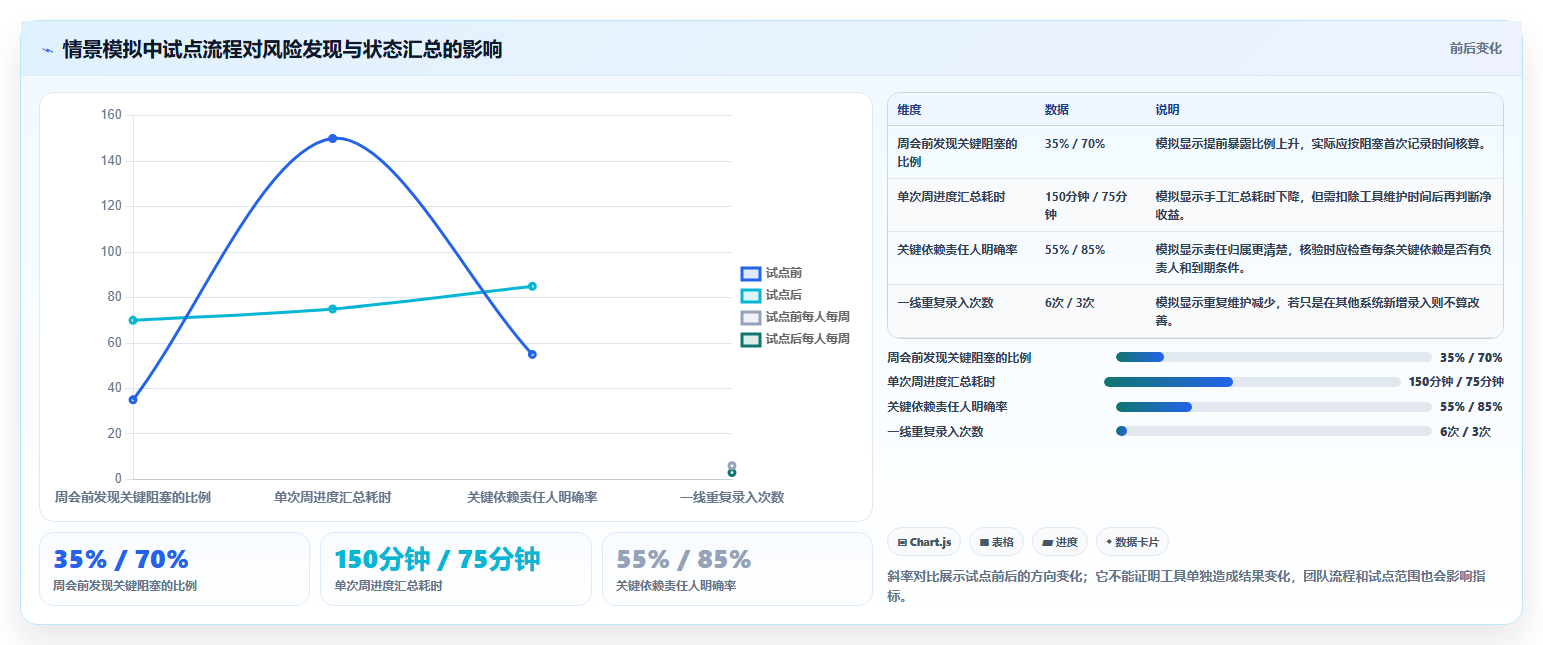1543x645 pixels.
Task: Click the table row name 一线重复录入次数
Action: 945,302
